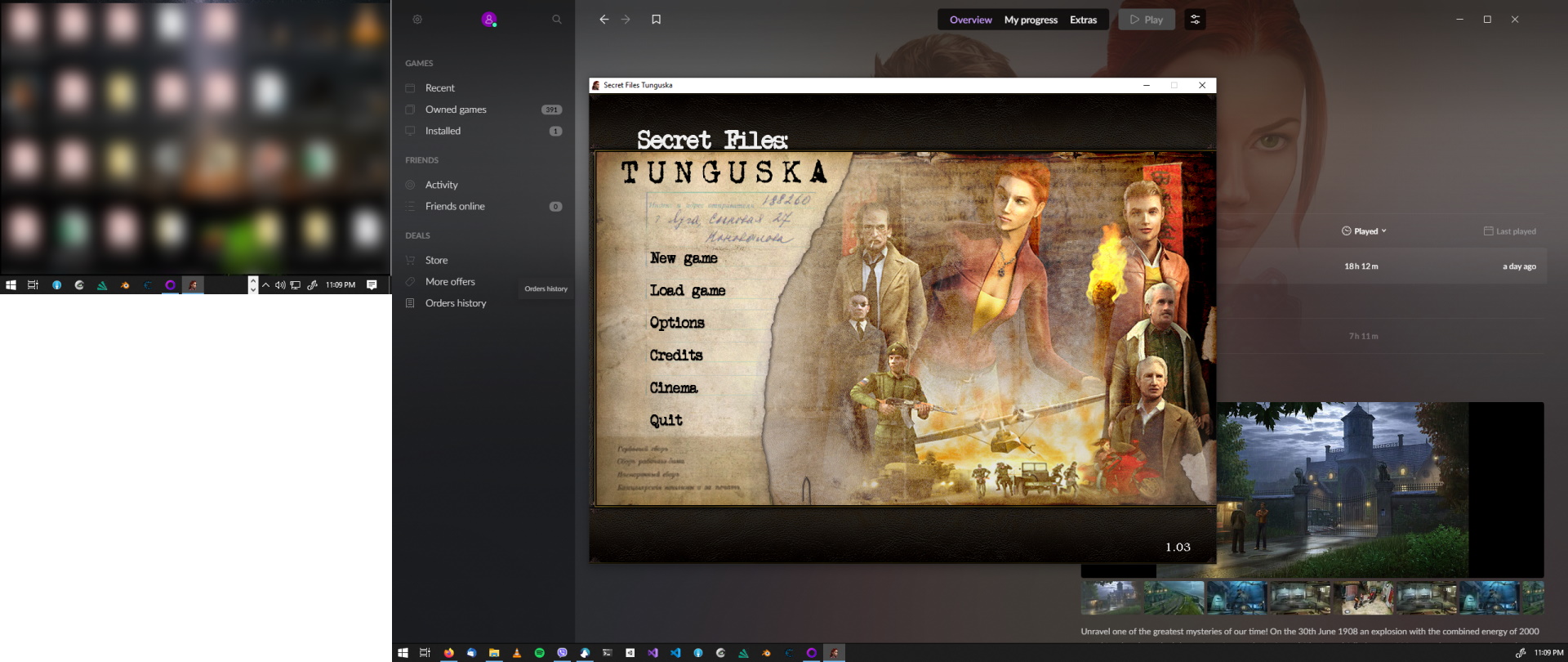The width and height of the screenshot is (1568, 662).
Task: Expand hidden system tray icons chevron
Action: pos(265,284)
